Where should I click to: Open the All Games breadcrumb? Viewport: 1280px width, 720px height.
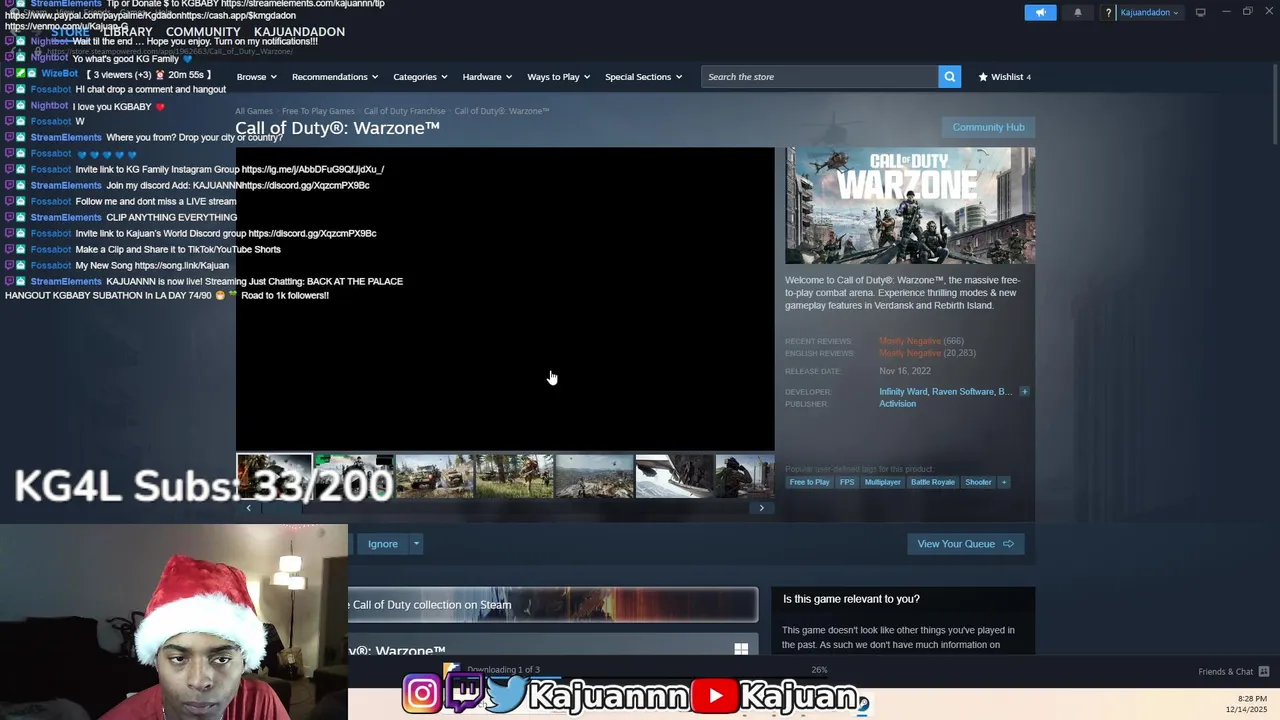pos(254,111)
